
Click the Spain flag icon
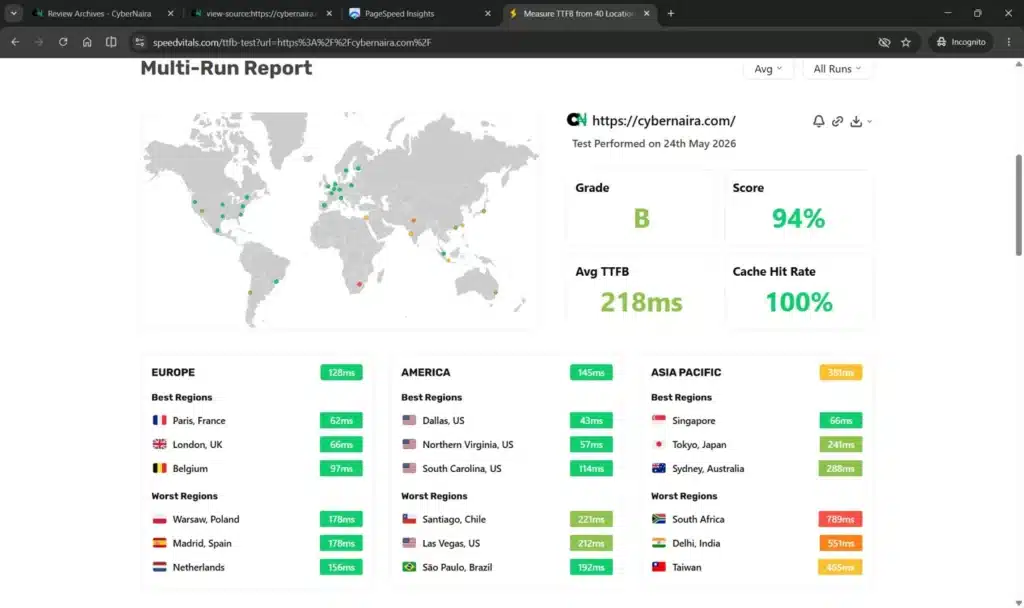point(159,543)
